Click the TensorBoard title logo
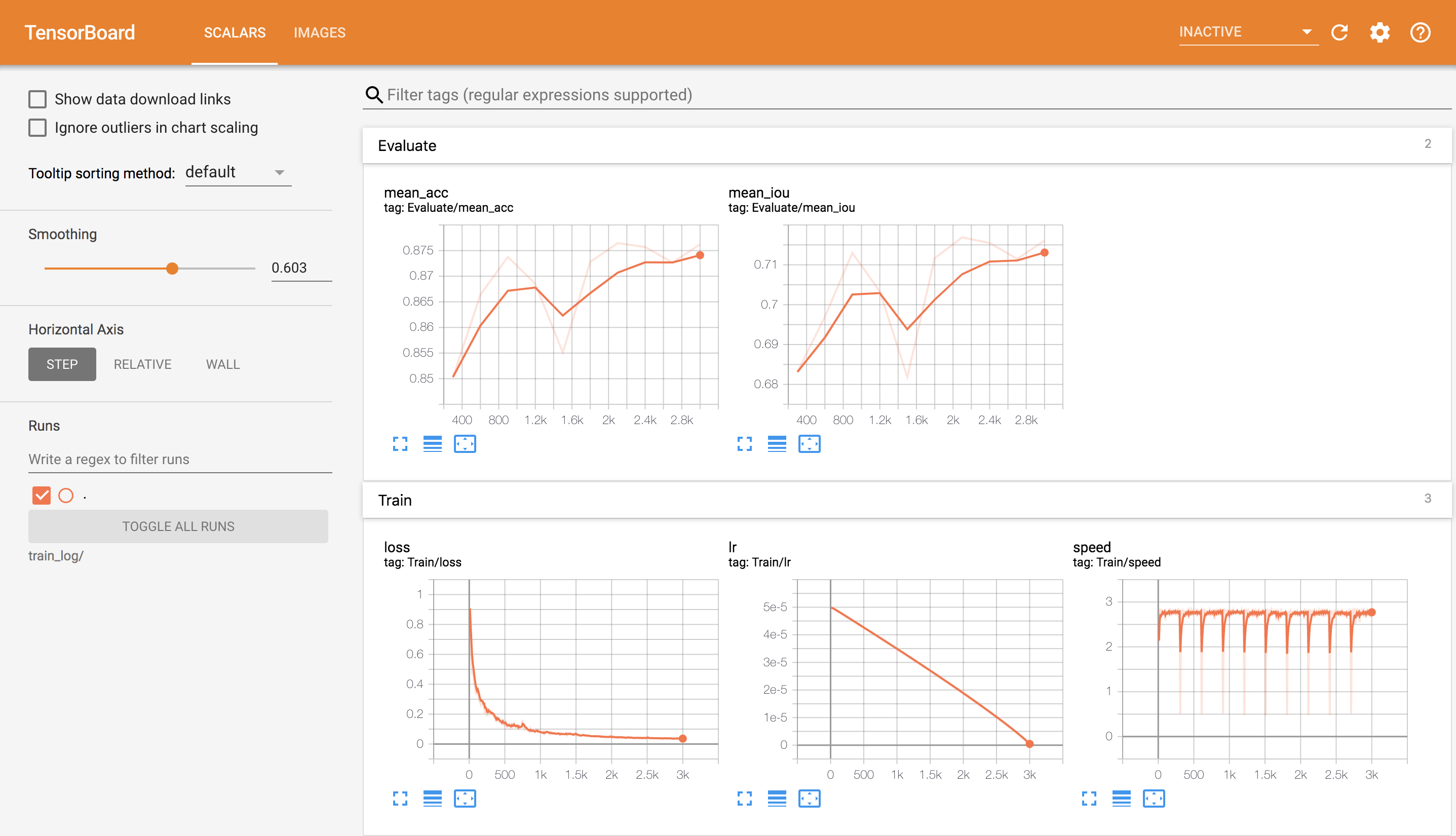The height and width of the screenshot is (836, 1456). [80, 33]
